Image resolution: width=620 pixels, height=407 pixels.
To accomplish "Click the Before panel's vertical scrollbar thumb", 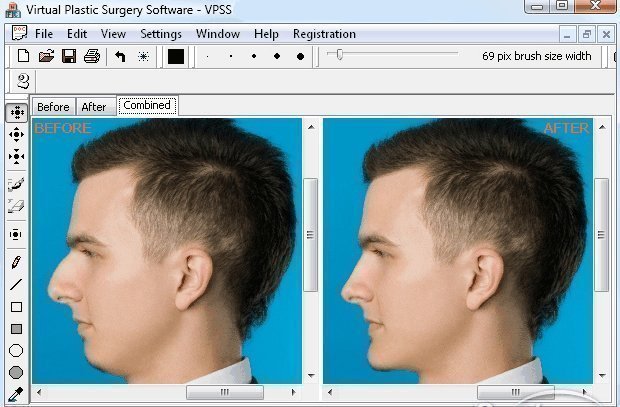I will point(310,236).
